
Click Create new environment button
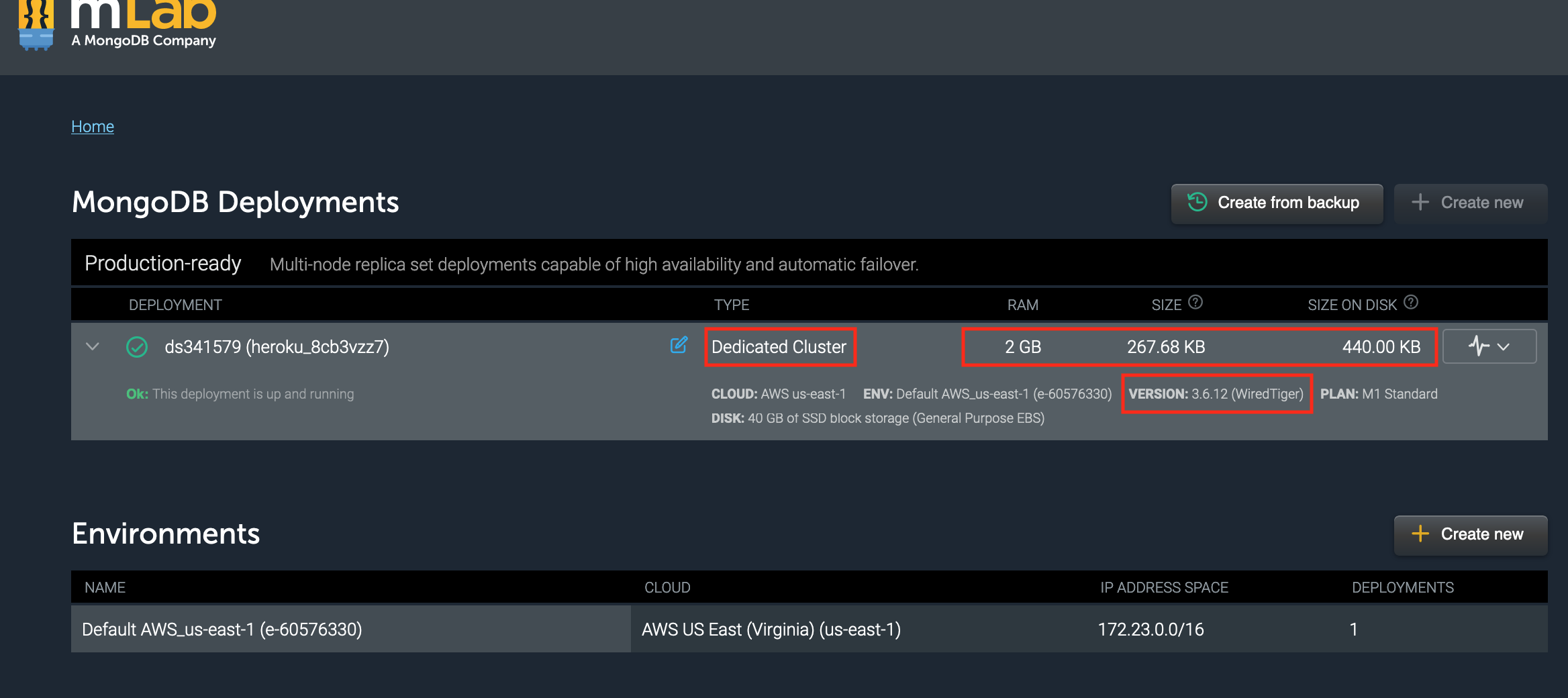click(1471, 534)
